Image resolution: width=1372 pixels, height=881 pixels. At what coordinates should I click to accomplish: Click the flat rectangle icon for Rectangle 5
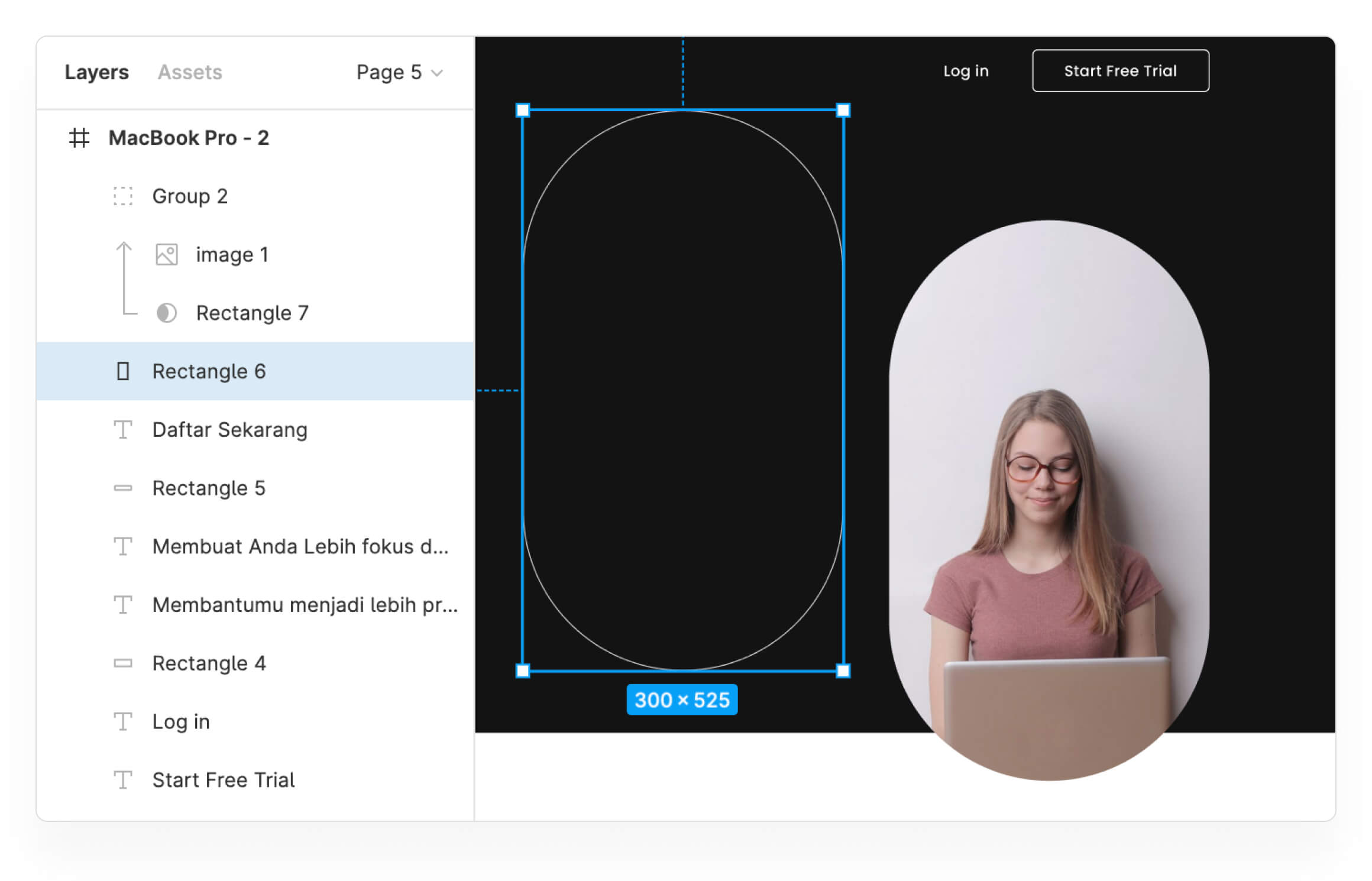[x=123, y=488]
